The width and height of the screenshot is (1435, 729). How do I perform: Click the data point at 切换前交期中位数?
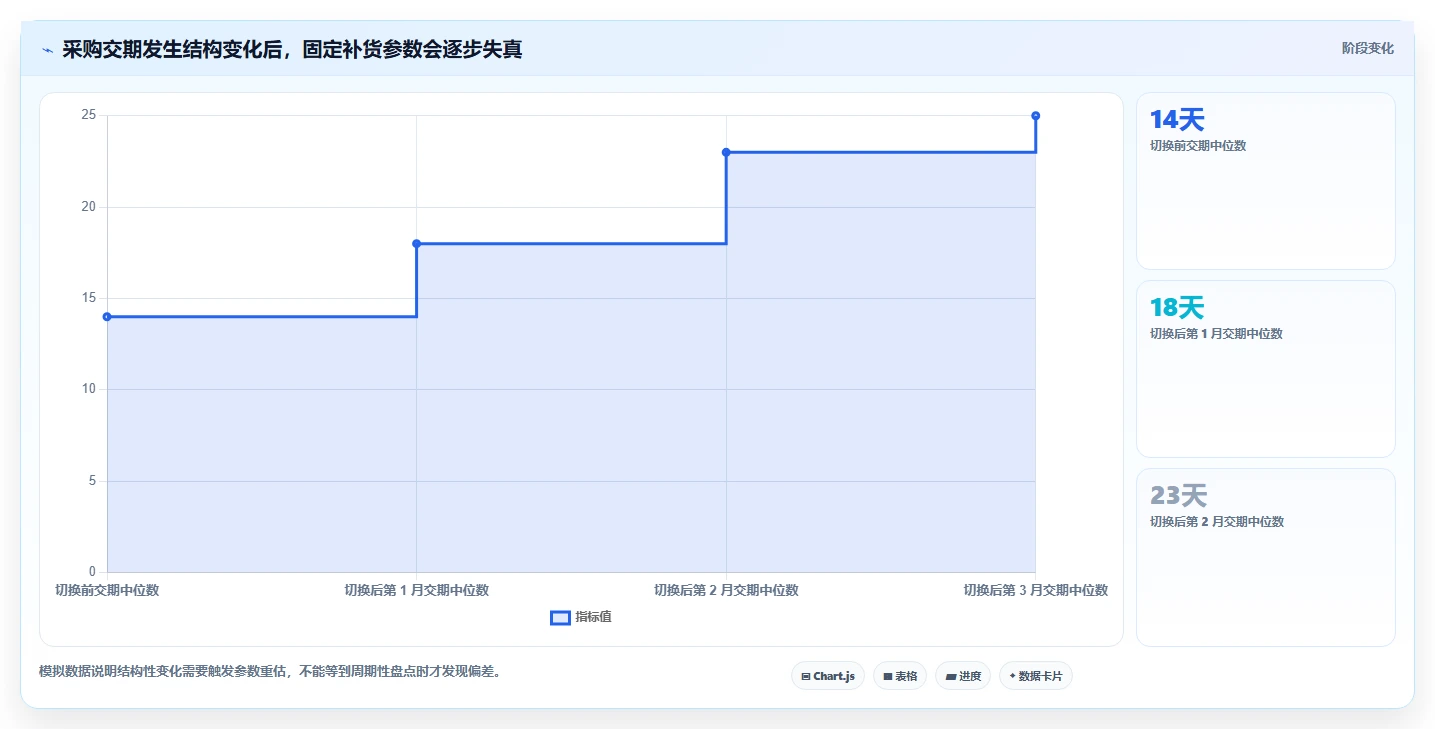pos(107,317)
